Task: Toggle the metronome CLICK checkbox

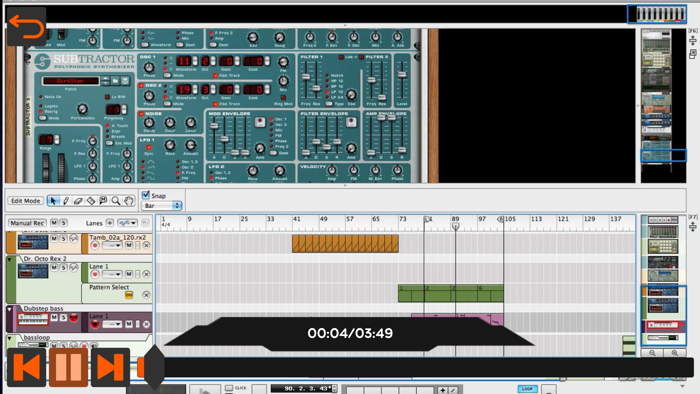Action: click(229, 388)
